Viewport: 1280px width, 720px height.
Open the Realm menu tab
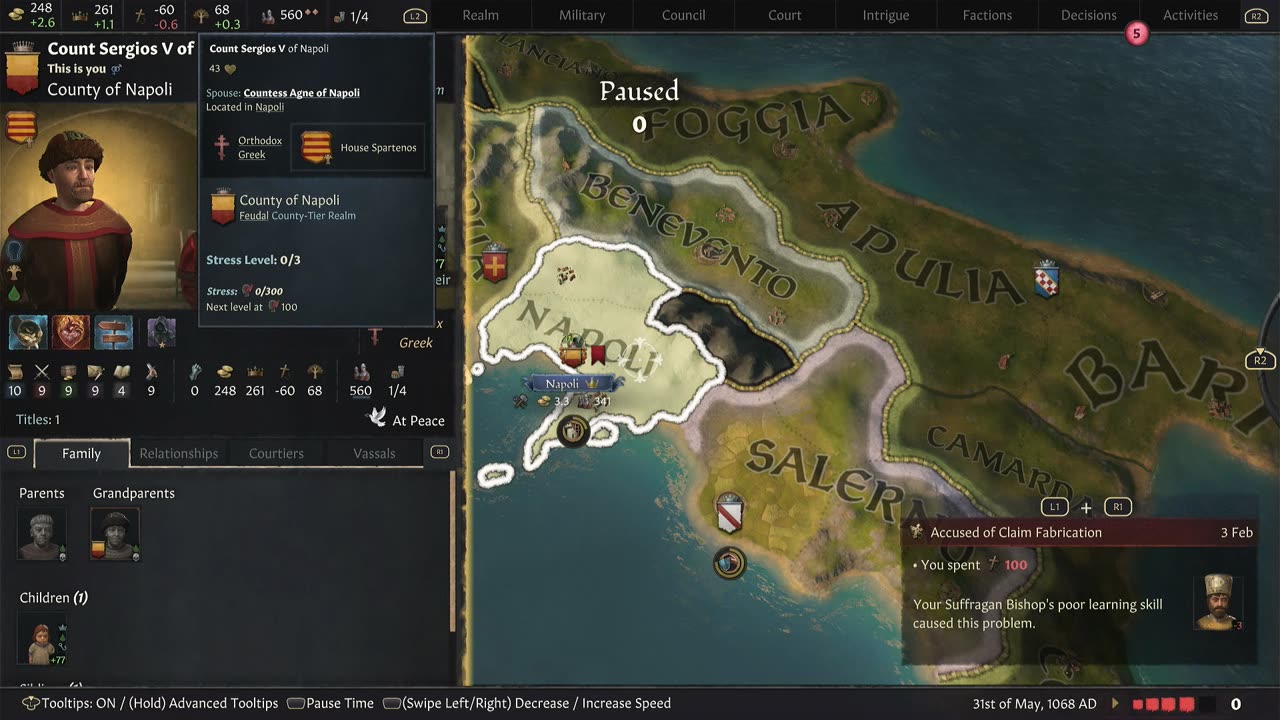[480, 15]
